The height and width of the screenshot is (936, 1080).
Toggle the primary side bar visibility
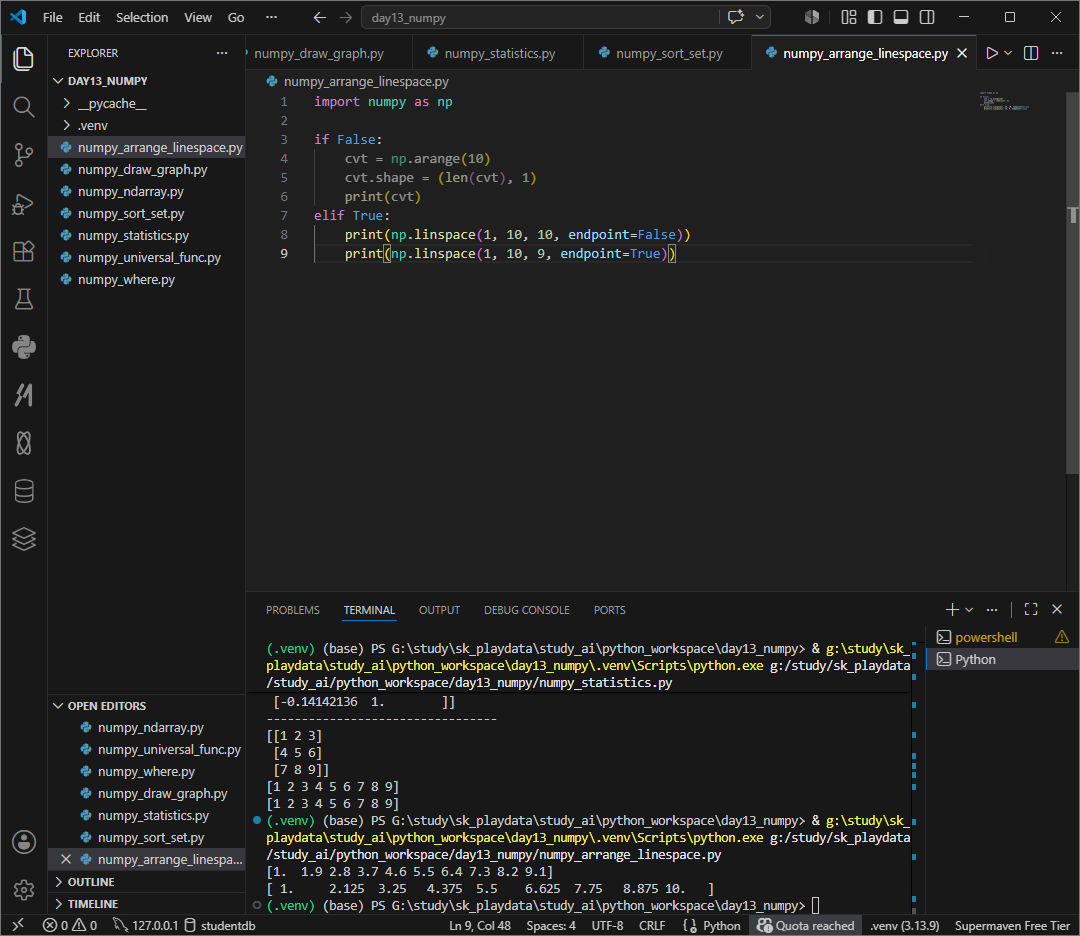point(875,17)
